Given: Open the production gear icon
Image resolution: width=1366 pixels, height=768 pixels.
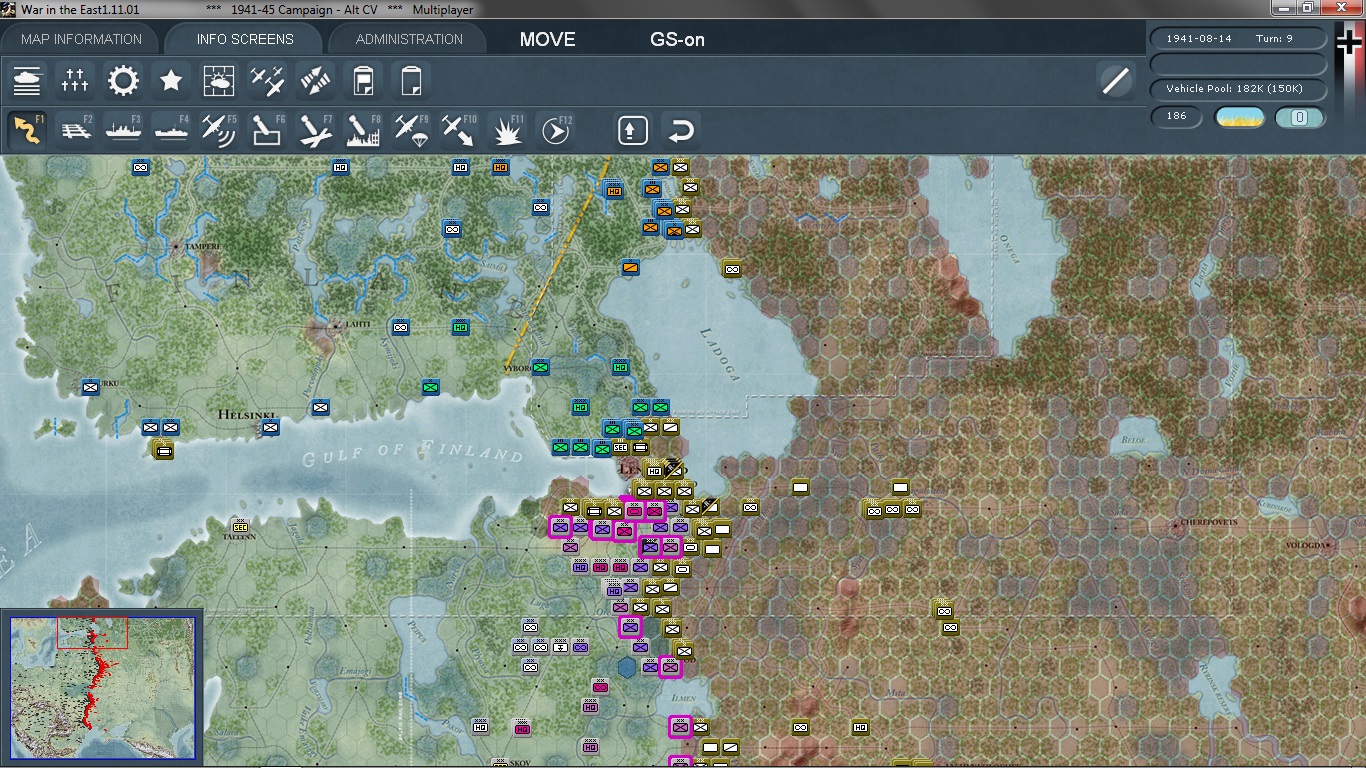Looking at the screenshot, I should [x=123, y=81].
